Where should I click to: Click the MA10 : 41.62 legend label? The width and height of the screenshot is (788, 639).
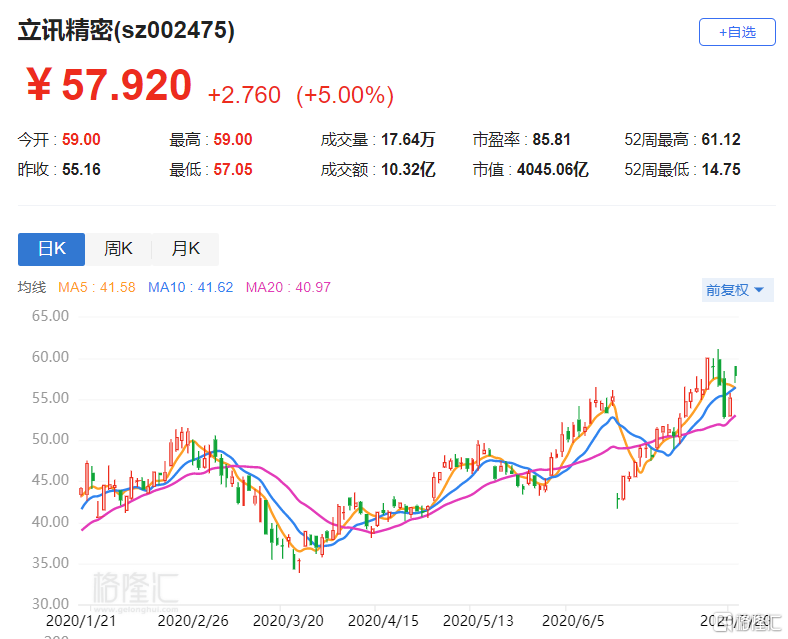tap(190, 287)
